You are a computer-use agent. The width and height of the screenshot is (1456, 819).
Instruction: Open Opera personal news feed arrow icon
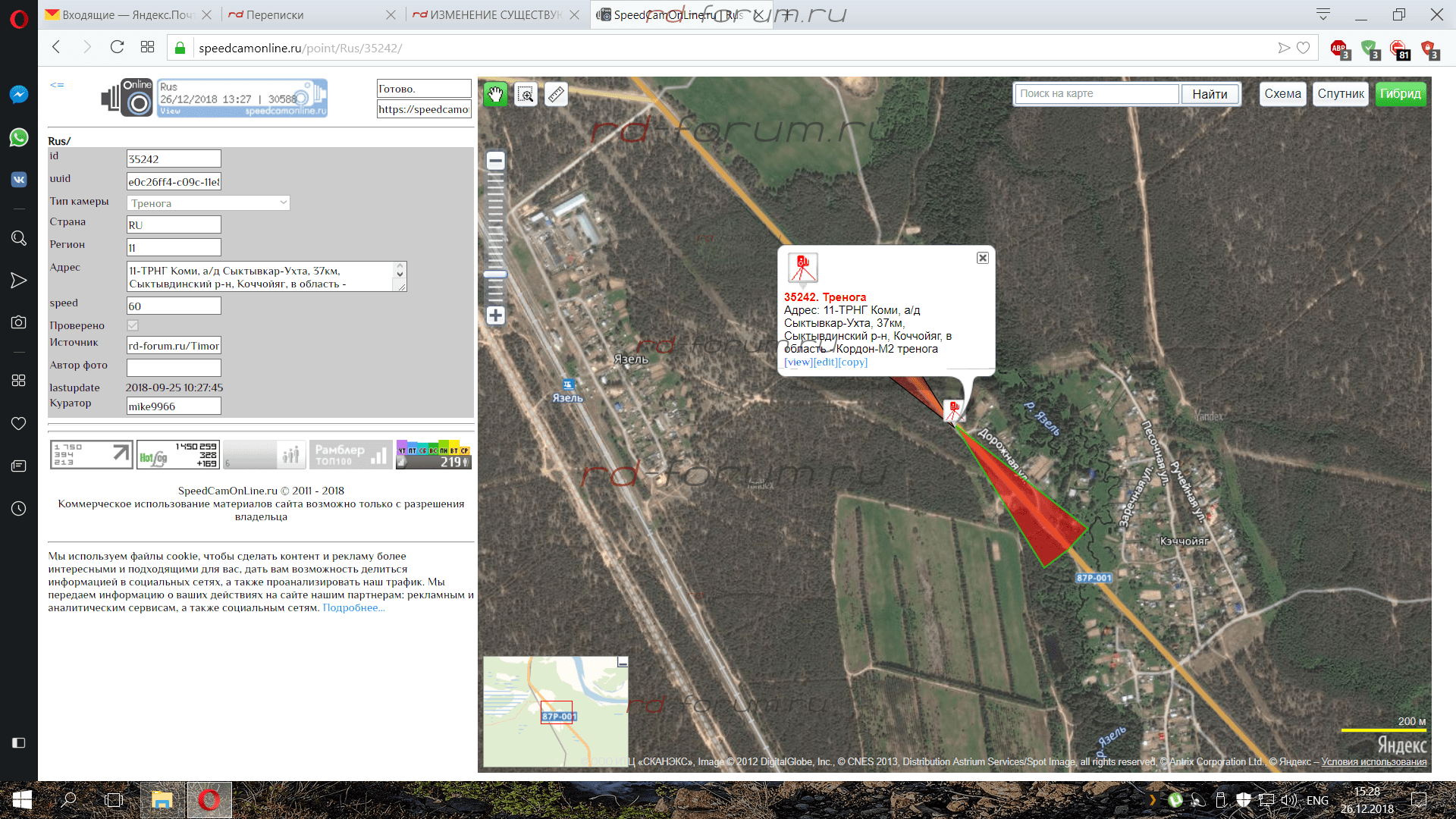[19, 281]
